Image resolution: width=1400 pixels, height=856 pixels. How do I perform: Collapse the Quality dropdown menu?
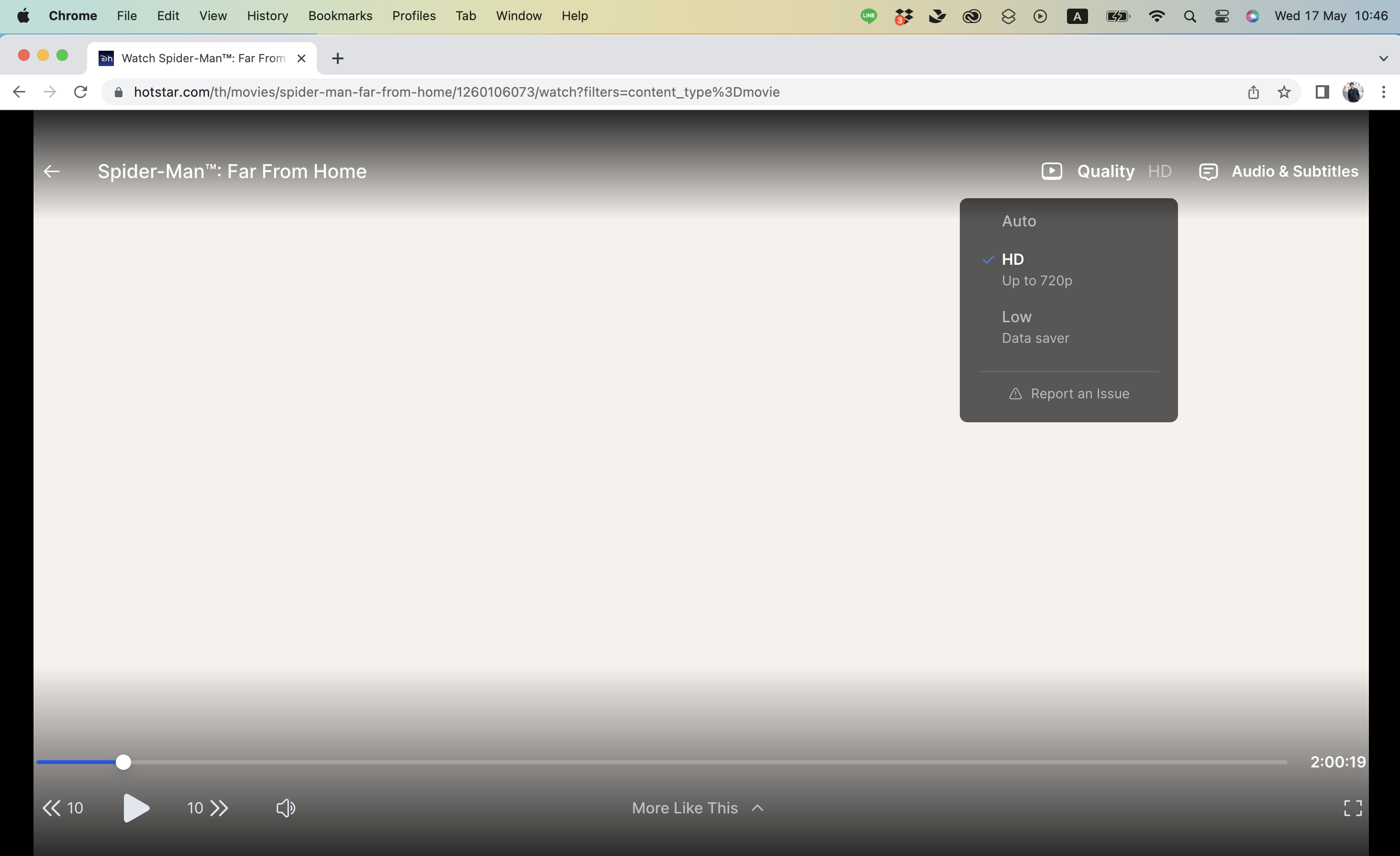[1106, 171]
